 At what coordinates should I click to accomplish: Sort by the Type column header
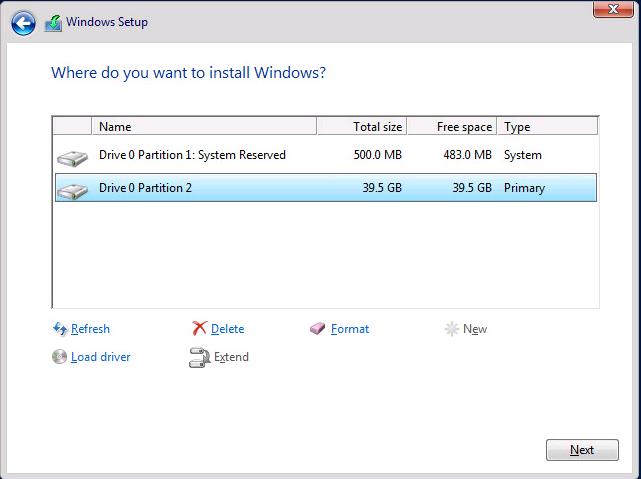point(547,126)
